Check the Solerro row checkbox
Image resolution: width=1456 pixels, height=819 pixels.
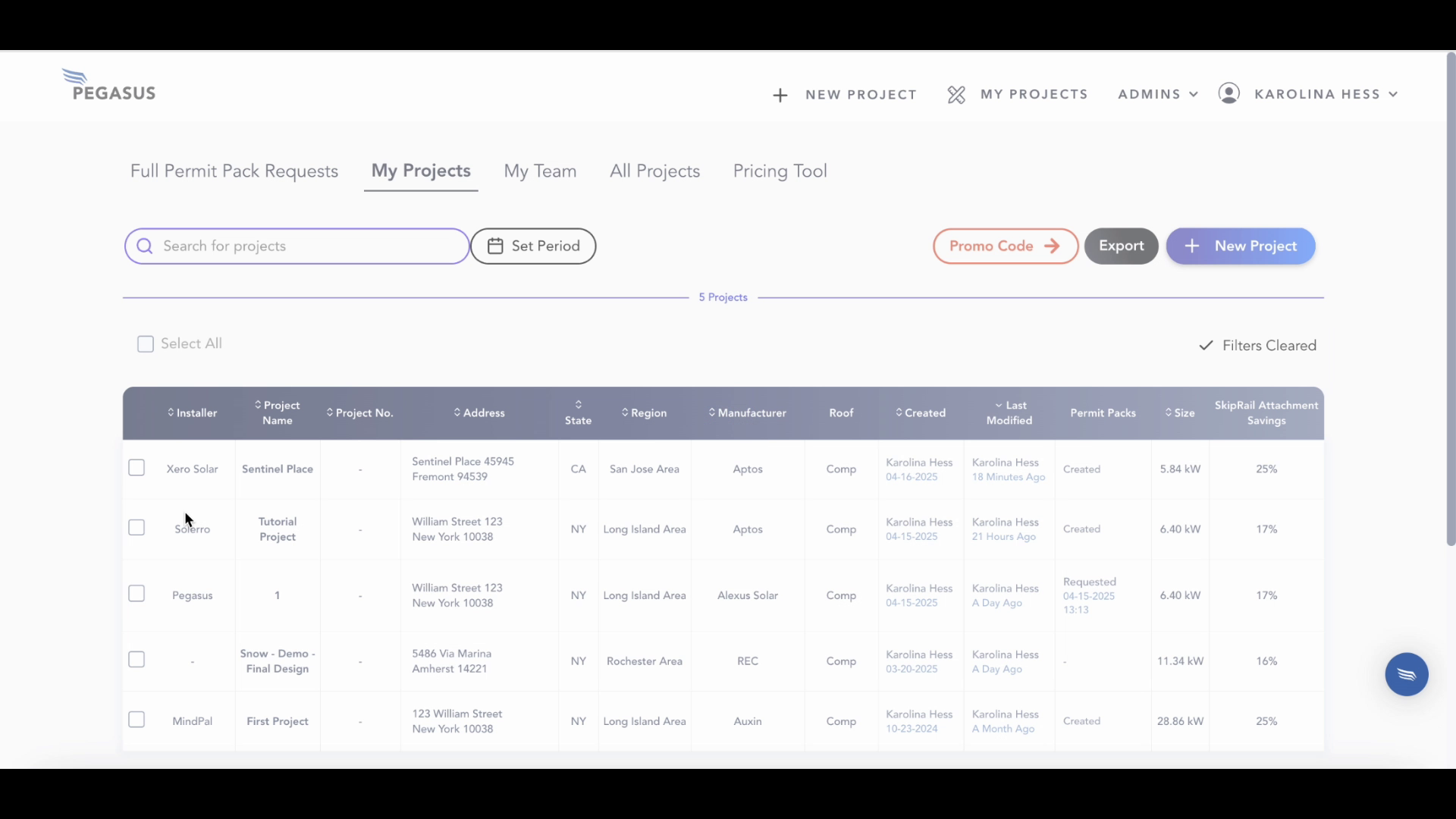pyautogui.click(x=136, y=528)
